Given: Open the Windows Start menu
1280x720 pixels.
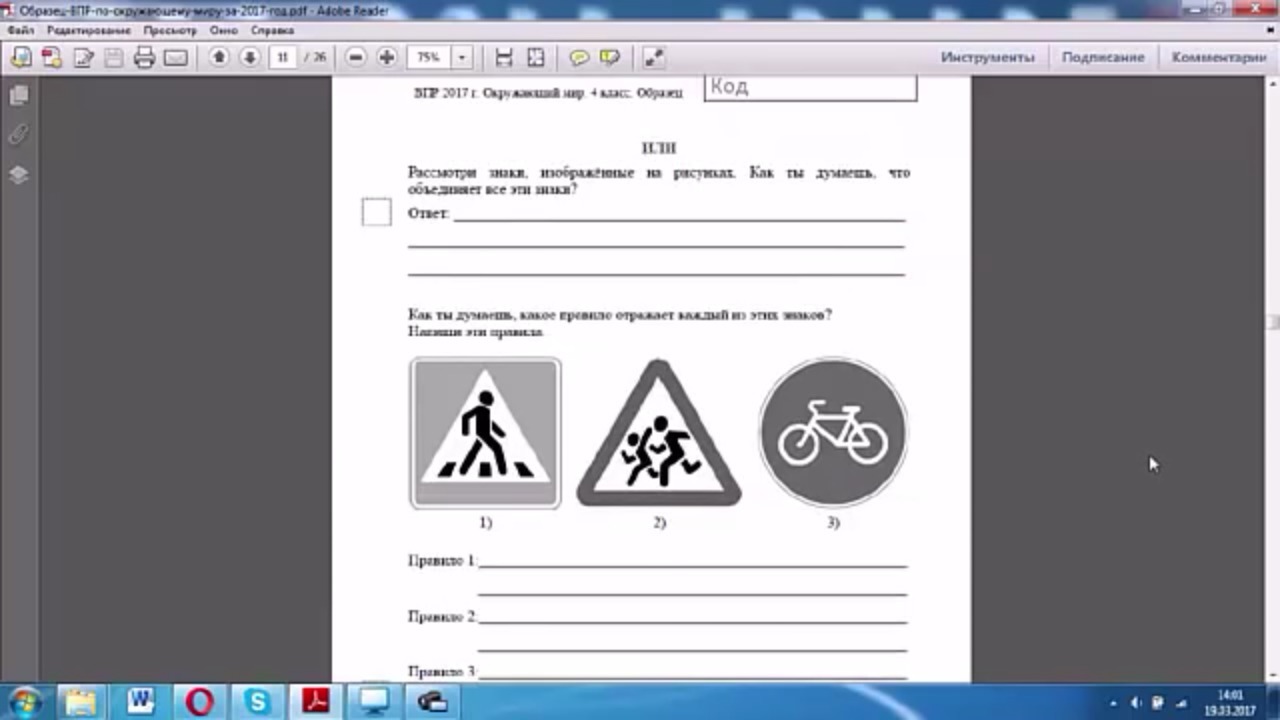Looking at the screenshot, I should 24,700.
